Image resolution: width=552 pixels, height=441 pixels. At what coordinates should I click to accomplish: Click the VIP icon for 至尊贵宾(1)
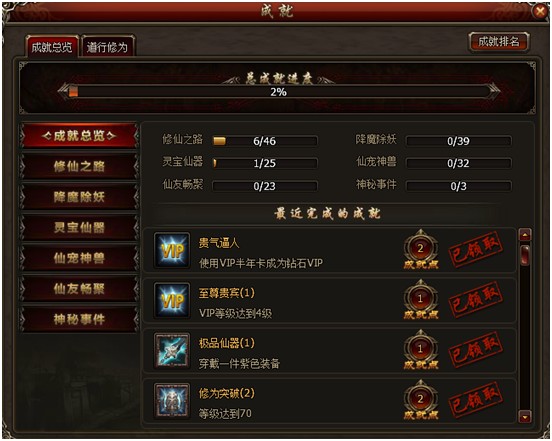tap(172, 300)
